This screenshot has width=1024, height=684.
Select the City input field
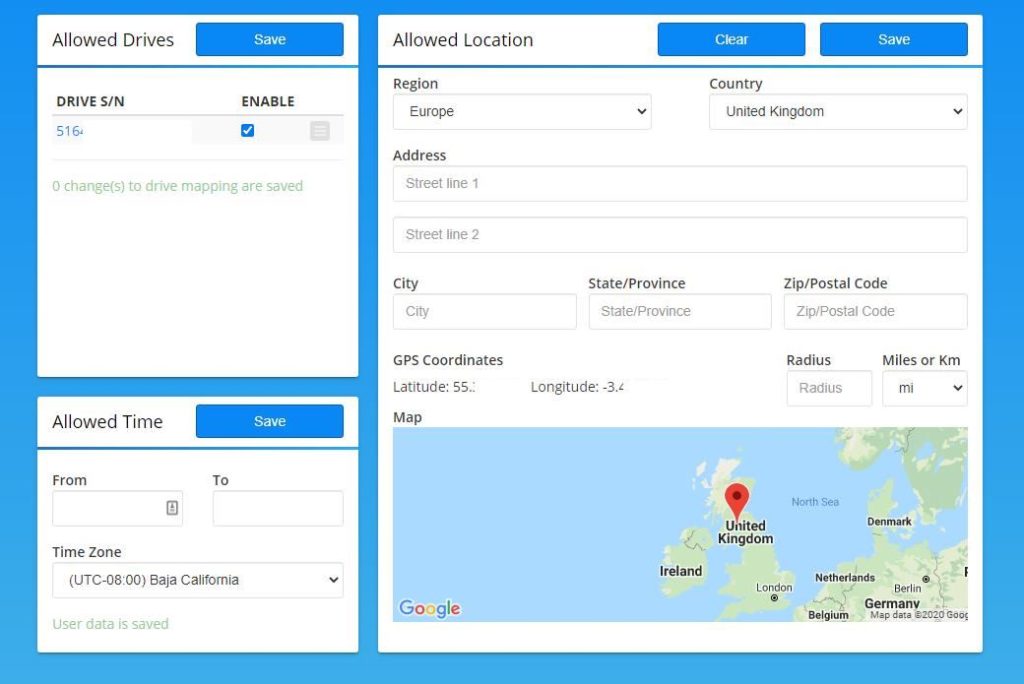(484, 312)
